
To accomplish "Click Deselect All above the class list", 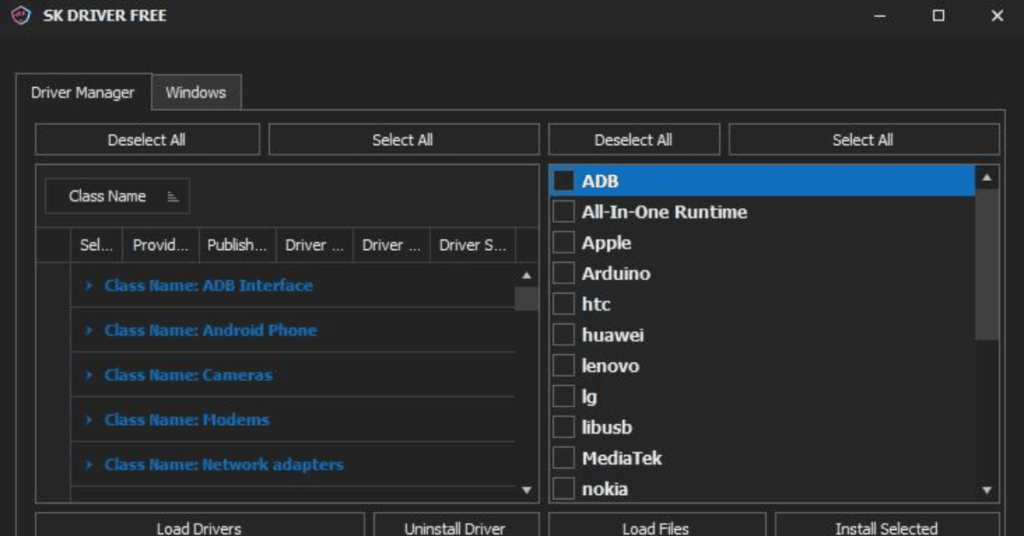I will click(147, 140).
